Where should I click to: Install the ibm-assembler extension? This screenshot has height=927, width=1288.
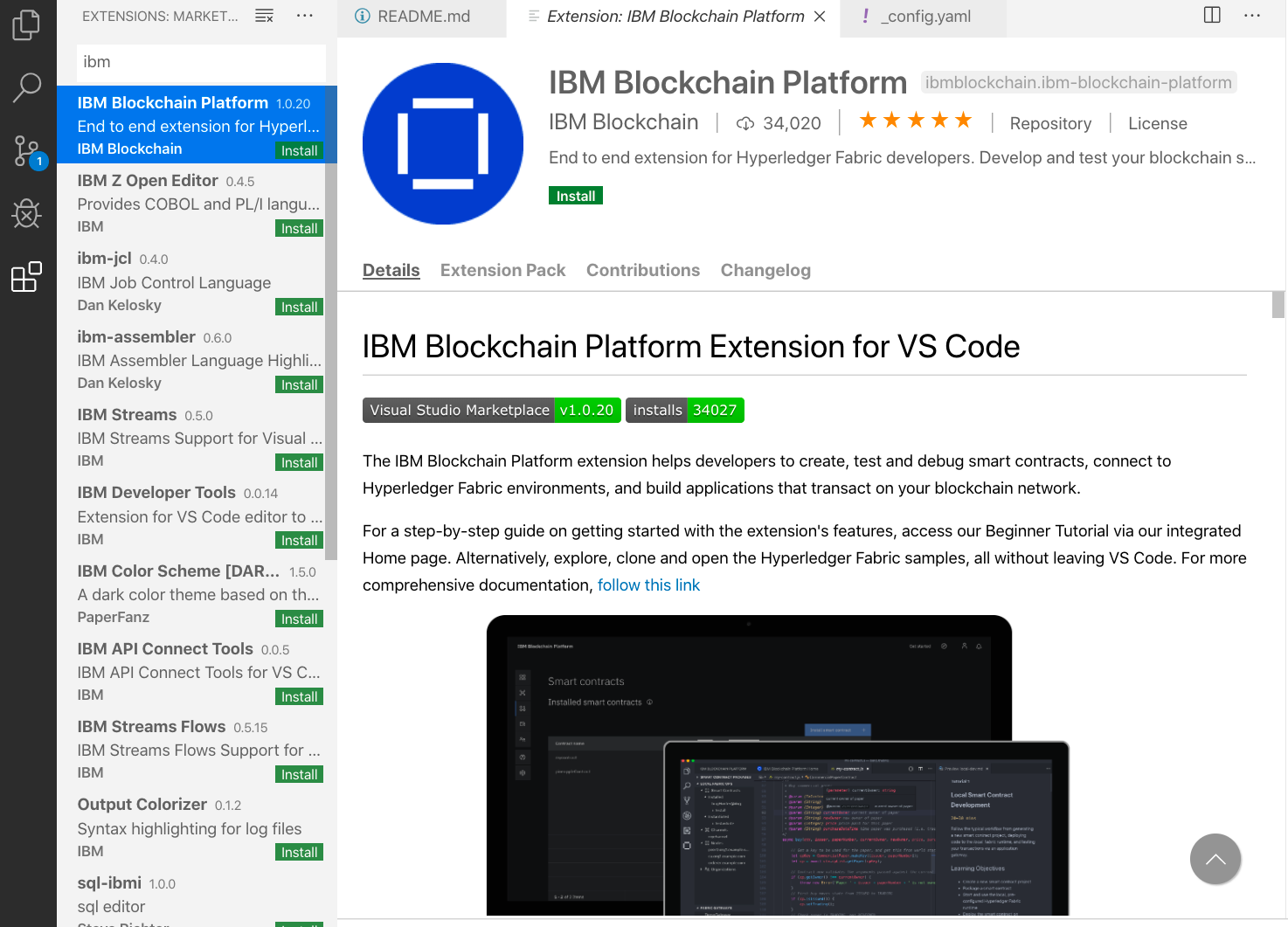tap(300, 384)
